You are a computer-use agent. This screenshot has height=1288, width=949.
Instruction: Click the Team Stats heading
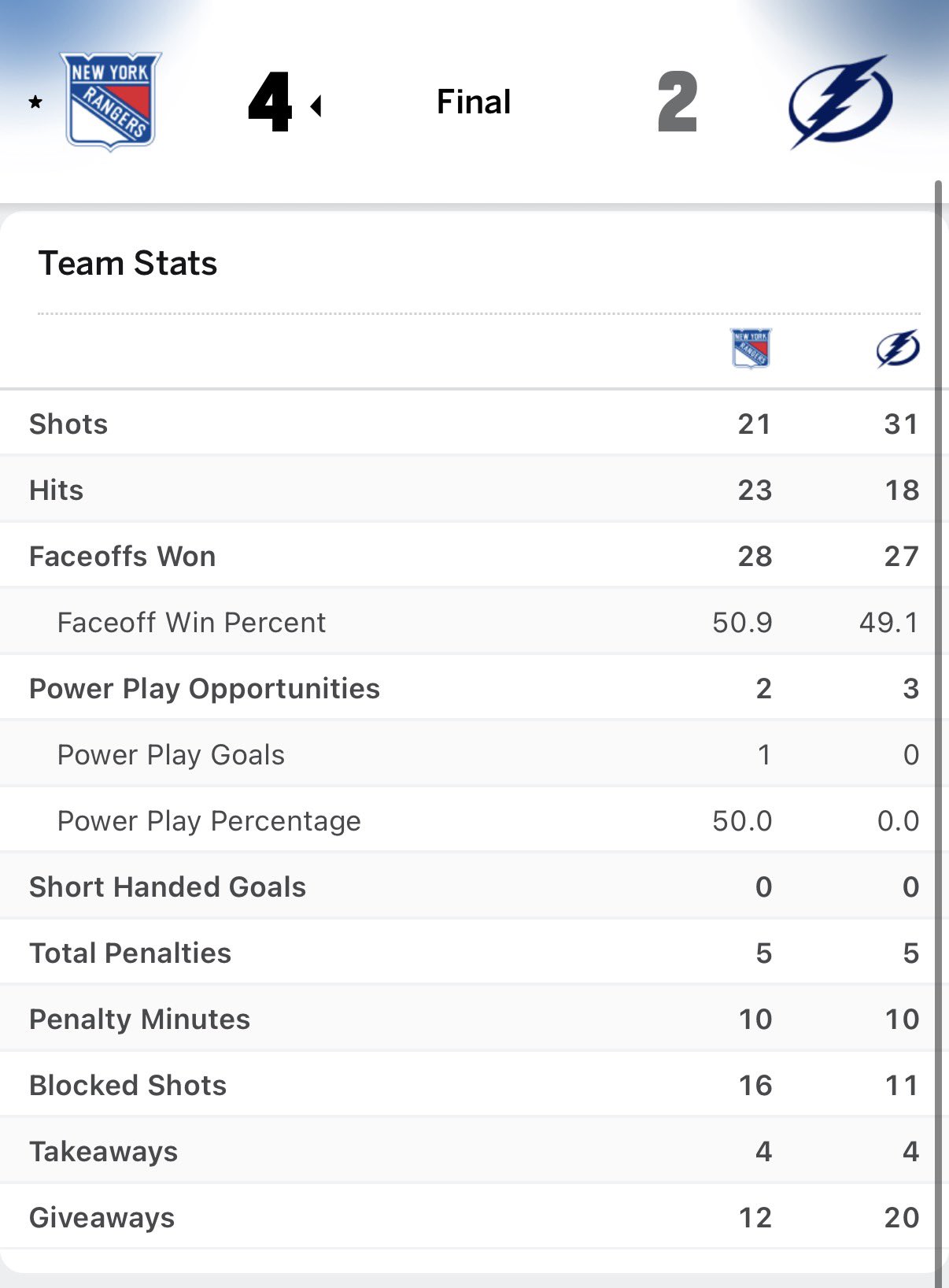coord(127,263)
